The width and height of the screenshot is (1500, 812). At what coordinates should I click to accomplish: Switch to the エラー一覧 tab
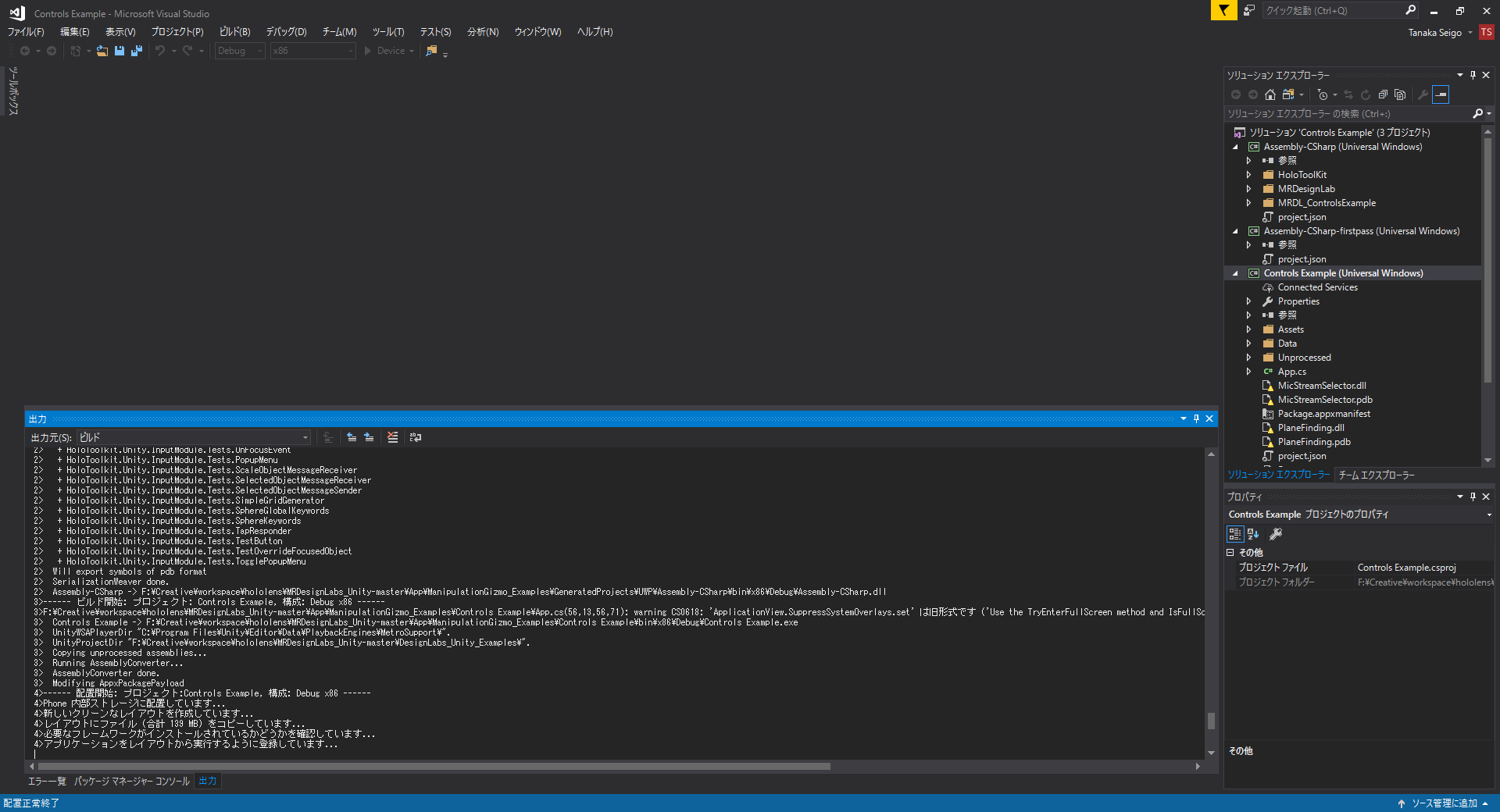47,781
